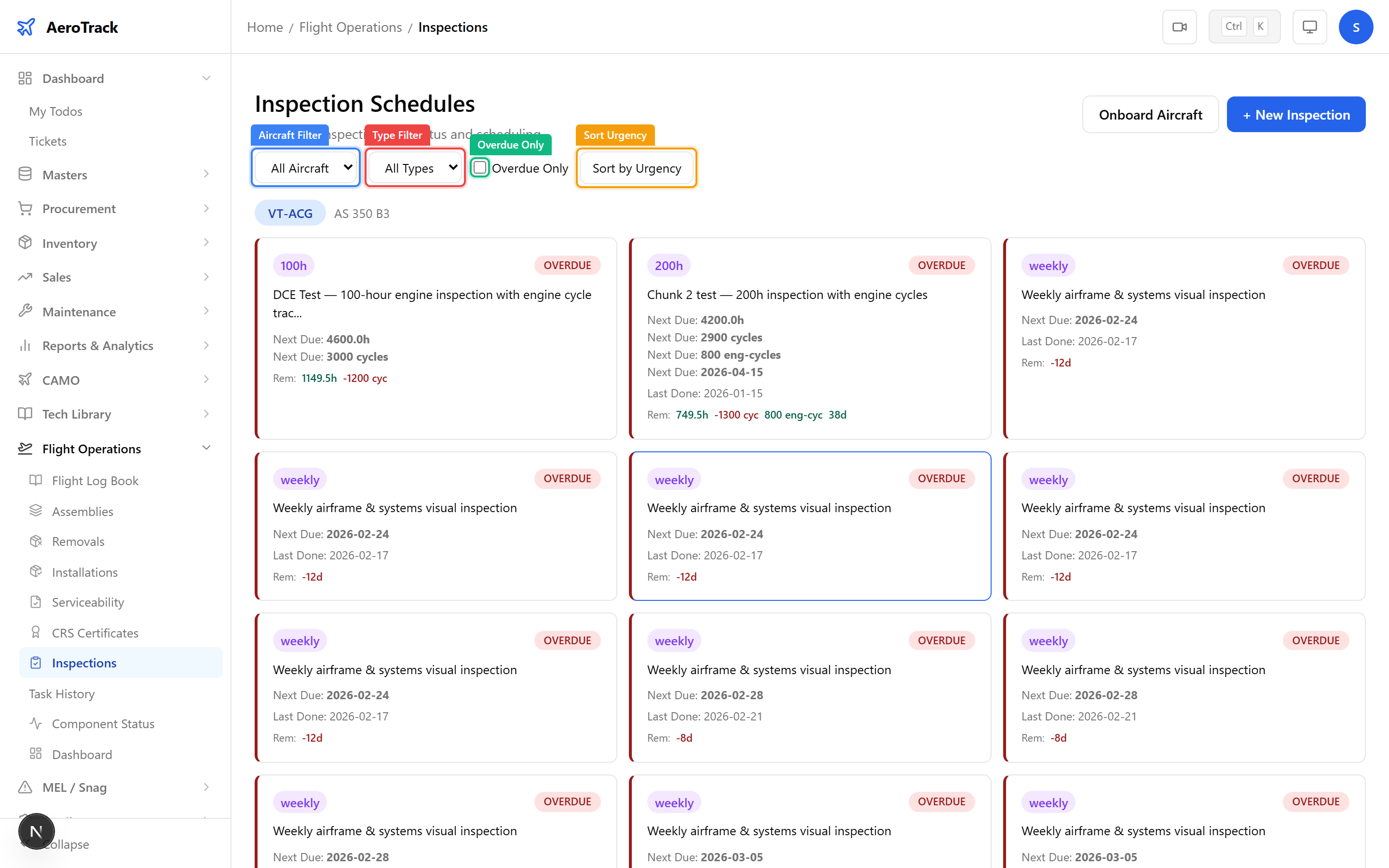Open the All Types dropdown
1389x868 pixels.
[414, 167]
